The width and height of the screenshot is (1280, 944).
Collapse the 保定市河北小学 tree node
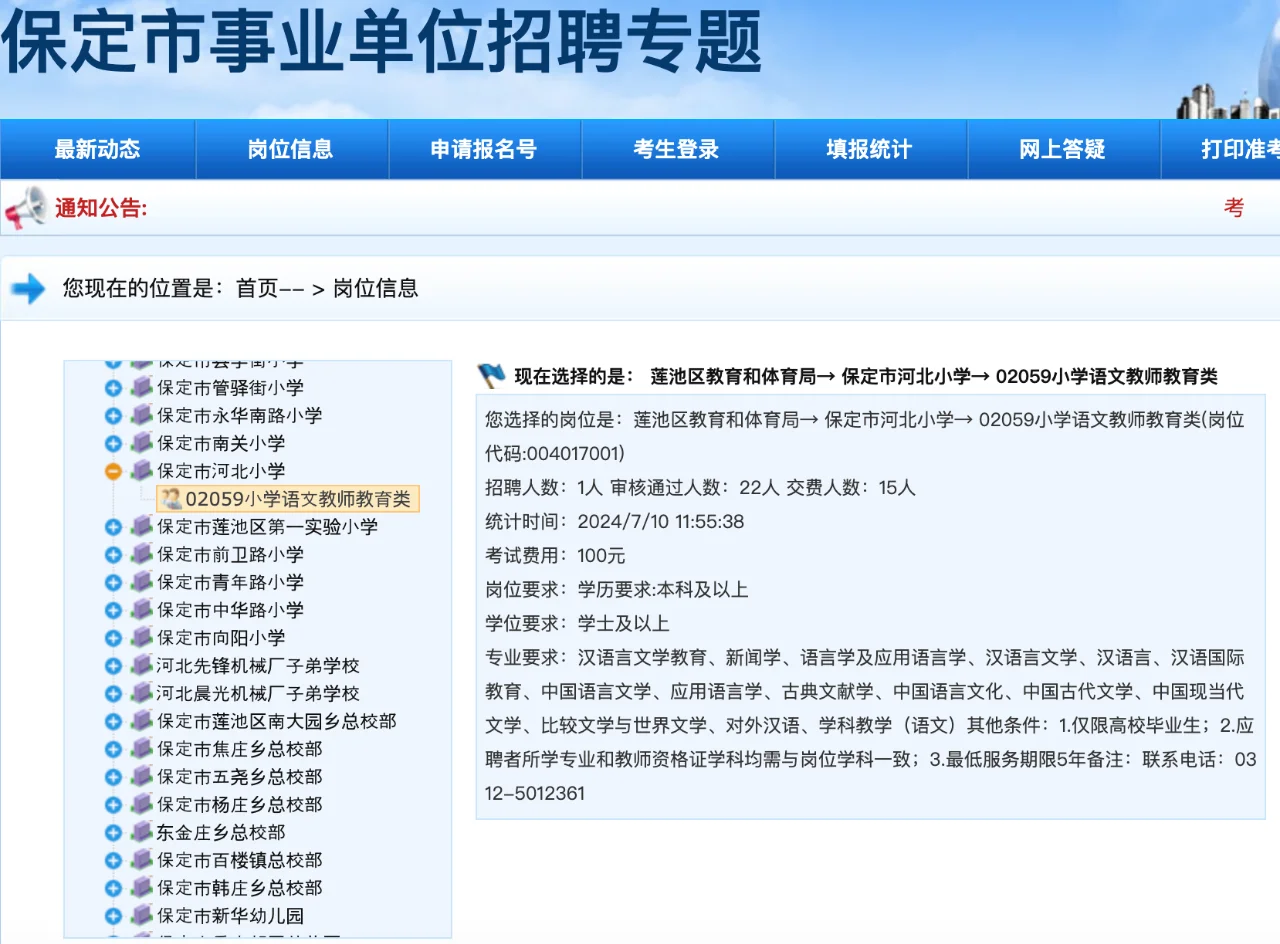point(113,471)
